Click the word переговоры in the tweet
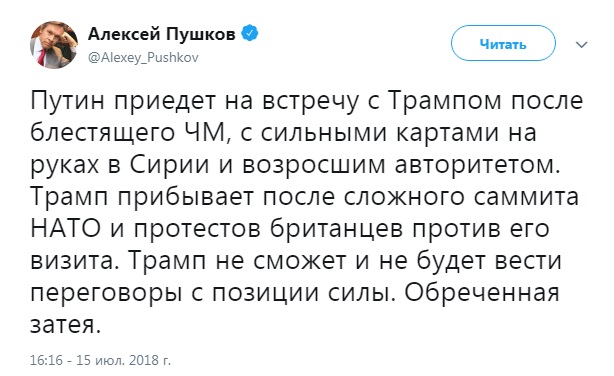The image size is (614, 376). pyautogui.click(x=107, y=293)
